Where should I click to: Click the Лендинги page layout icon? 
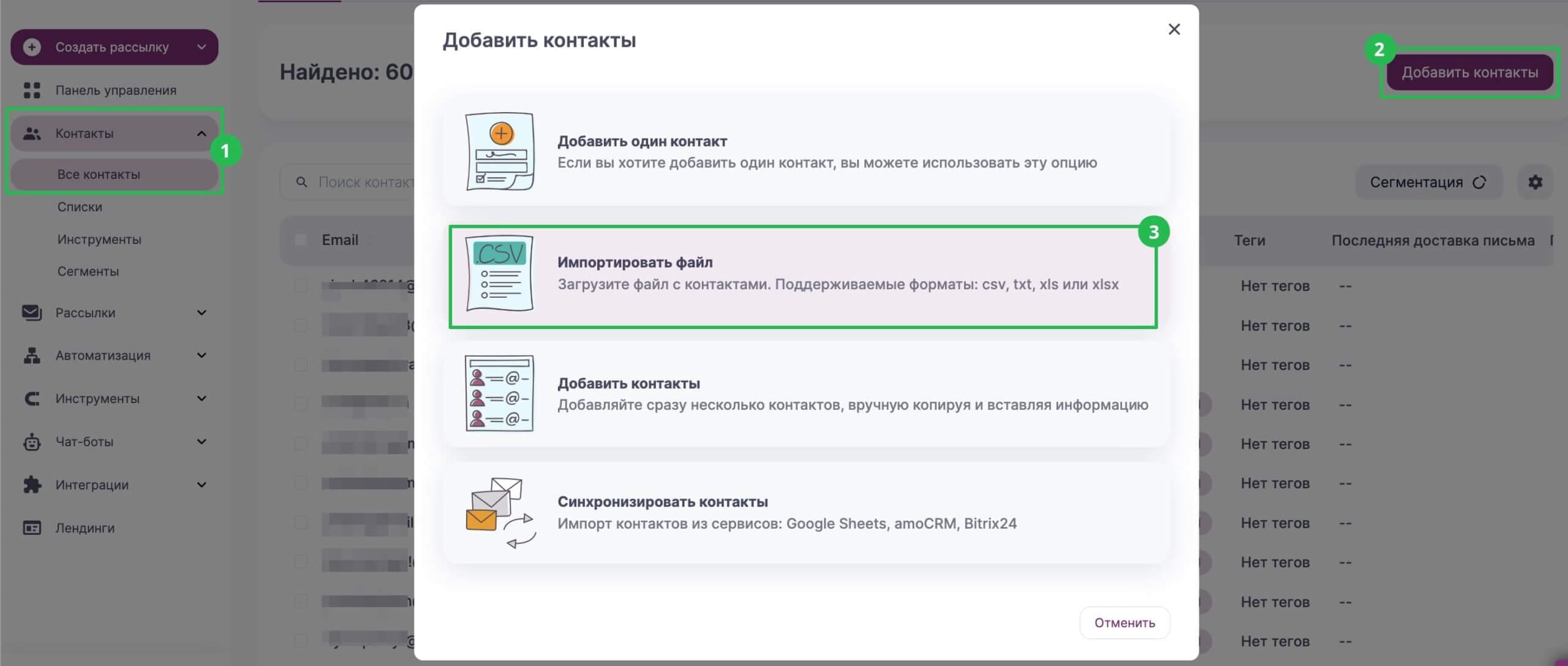pyautogui.click(x=32, y=528)
